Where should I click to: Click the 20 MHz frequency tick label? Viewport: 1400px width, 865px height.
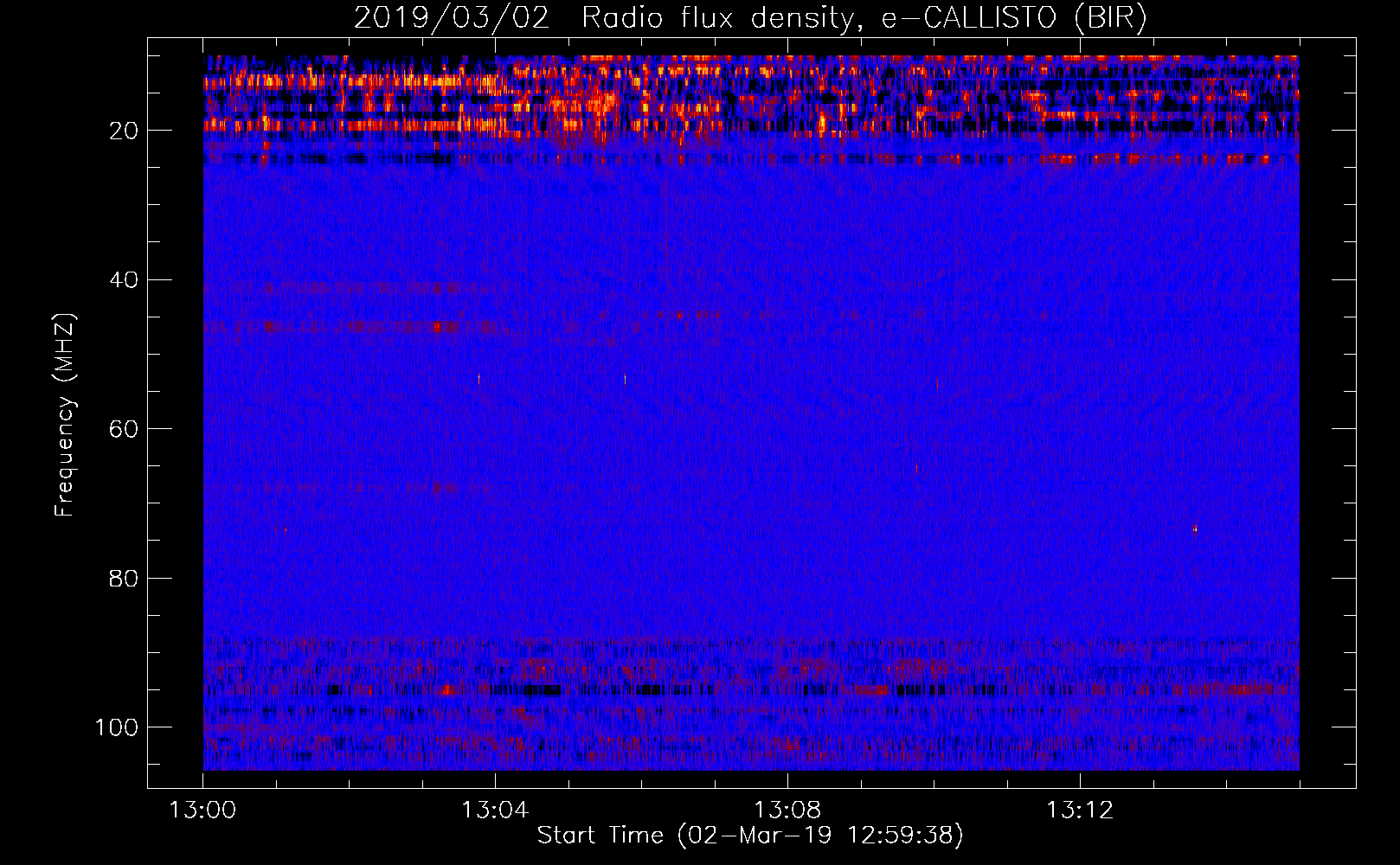(x=124, y=131)
